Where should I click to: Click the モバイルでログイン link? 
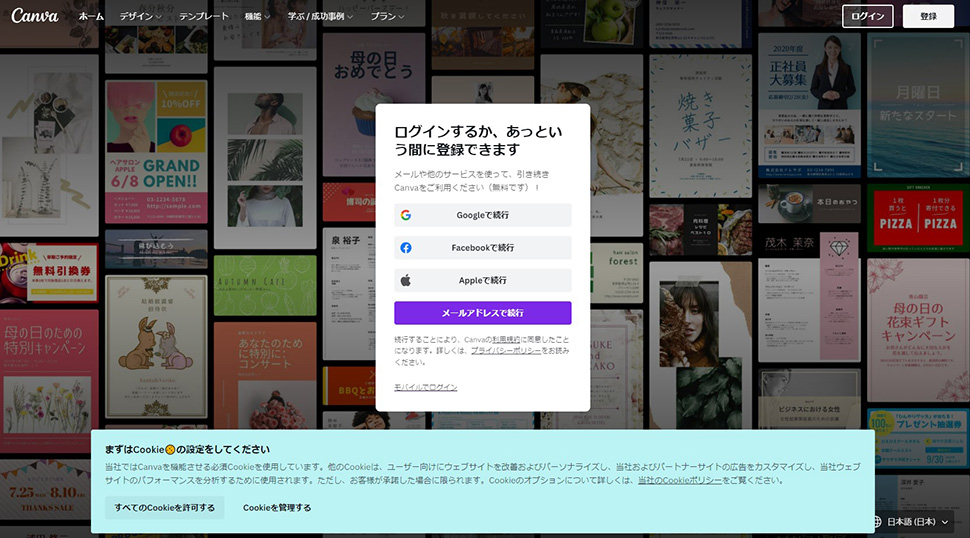(426, 387)
